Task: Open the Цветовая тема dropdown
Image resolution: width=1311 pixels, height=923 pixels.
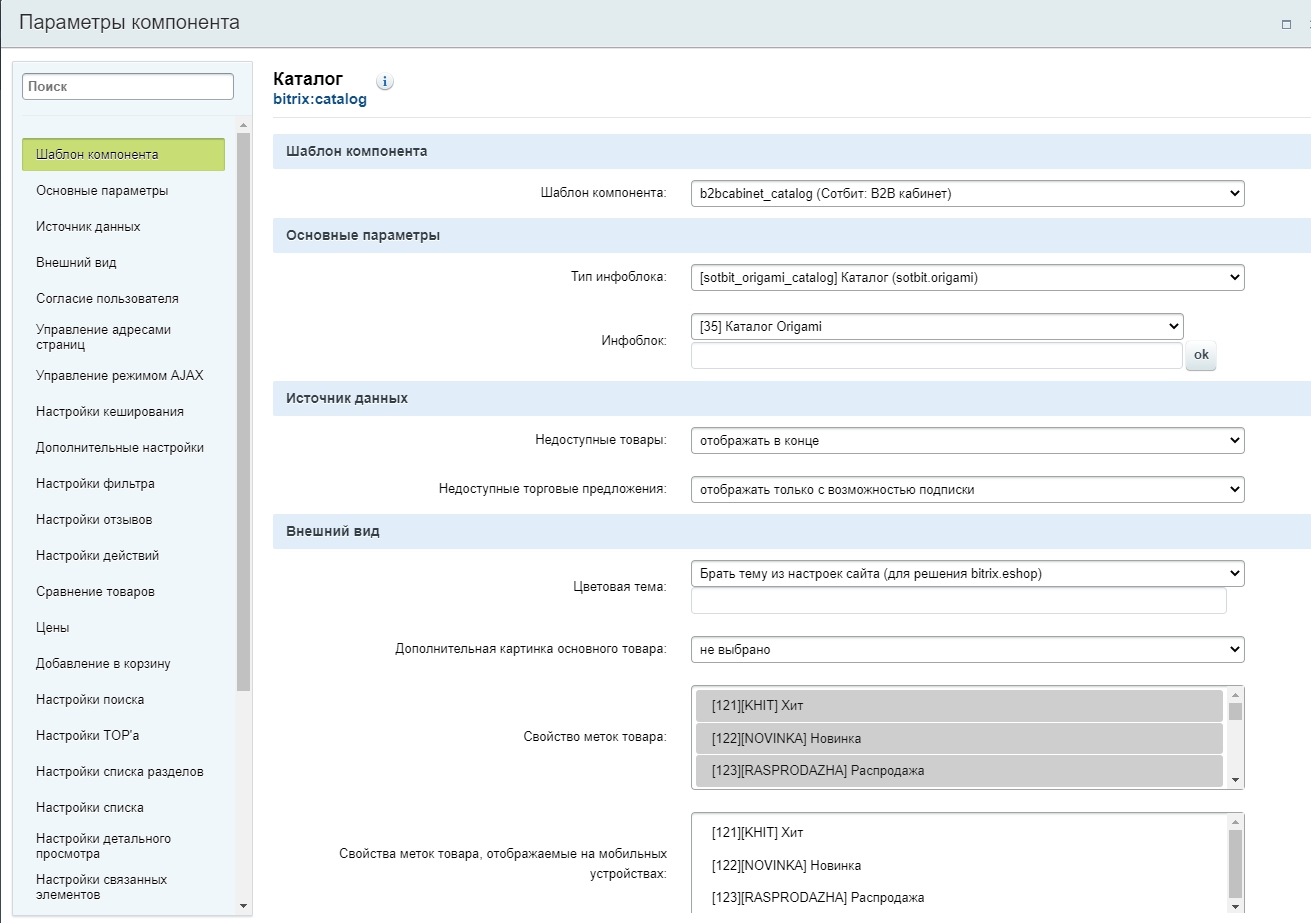Action: [x=967, y=574]
